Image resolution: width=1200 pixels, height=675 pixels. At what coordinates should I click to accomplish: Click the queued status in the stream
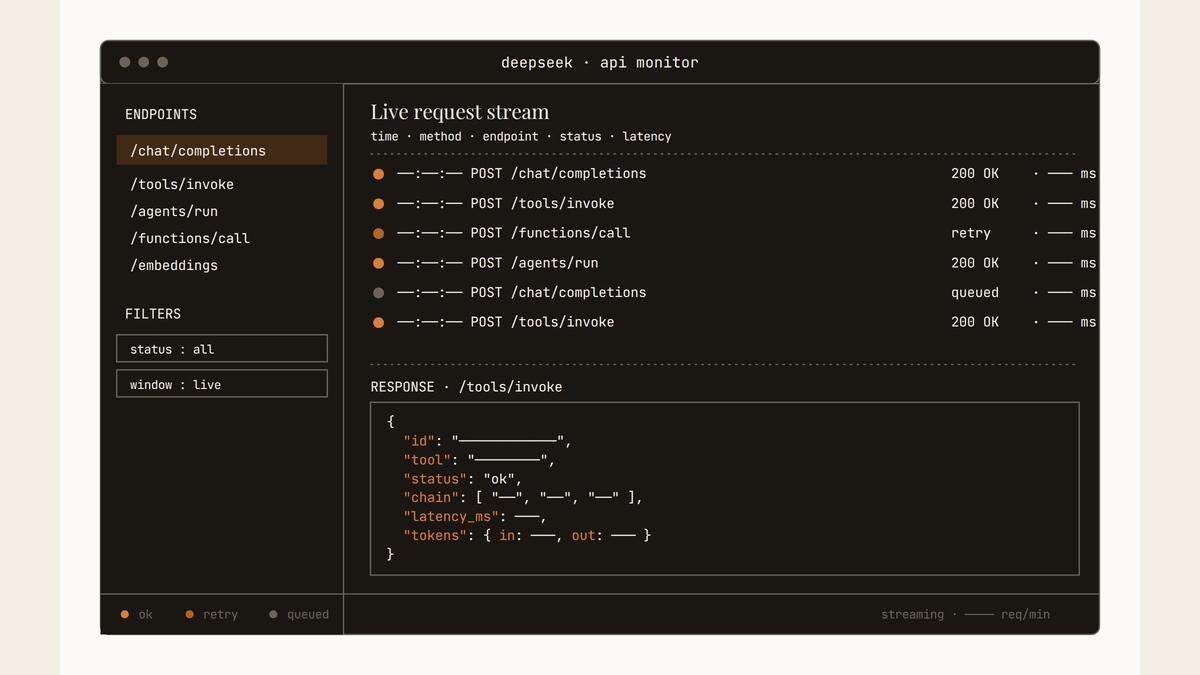[x=975, y=293]
